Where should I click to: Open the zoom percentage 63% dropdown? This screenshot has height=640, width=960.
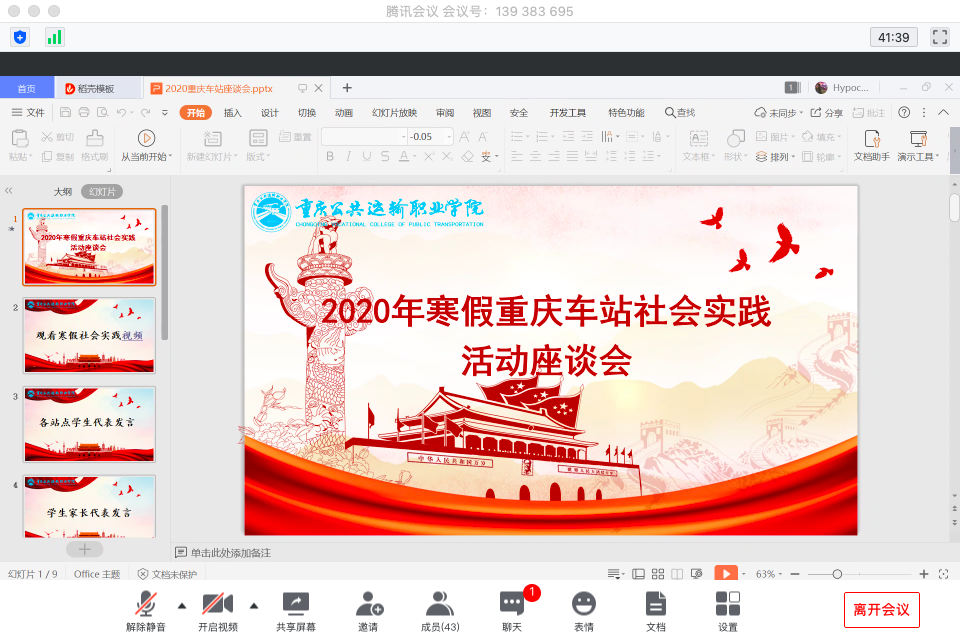pos(770,574)
